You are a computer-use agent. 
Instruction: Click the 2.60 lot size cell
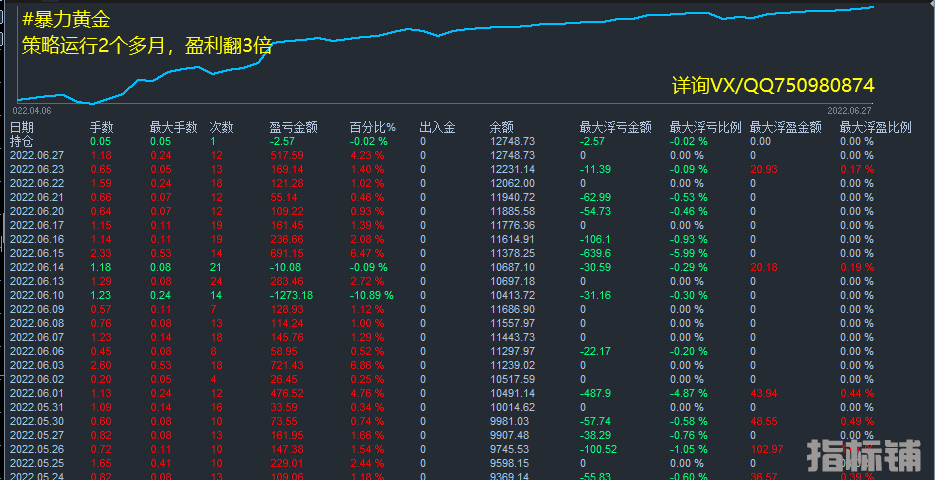pos(100,366)
